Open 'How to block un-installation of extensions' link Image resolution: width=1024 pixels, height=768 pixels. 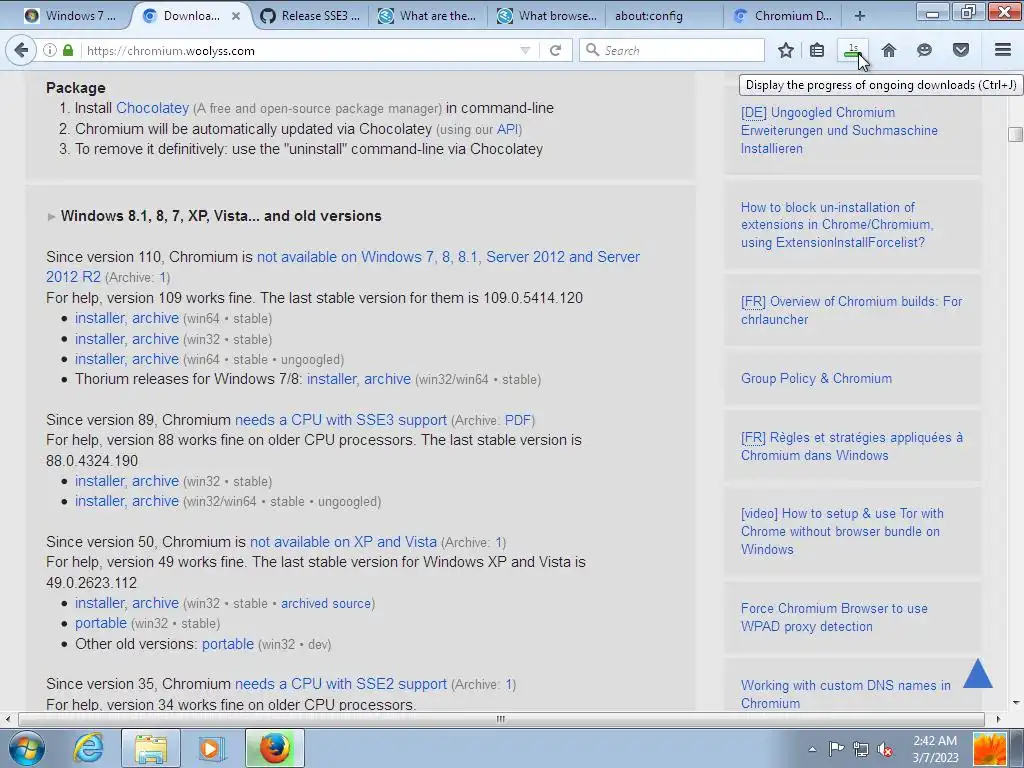(837, 225)
